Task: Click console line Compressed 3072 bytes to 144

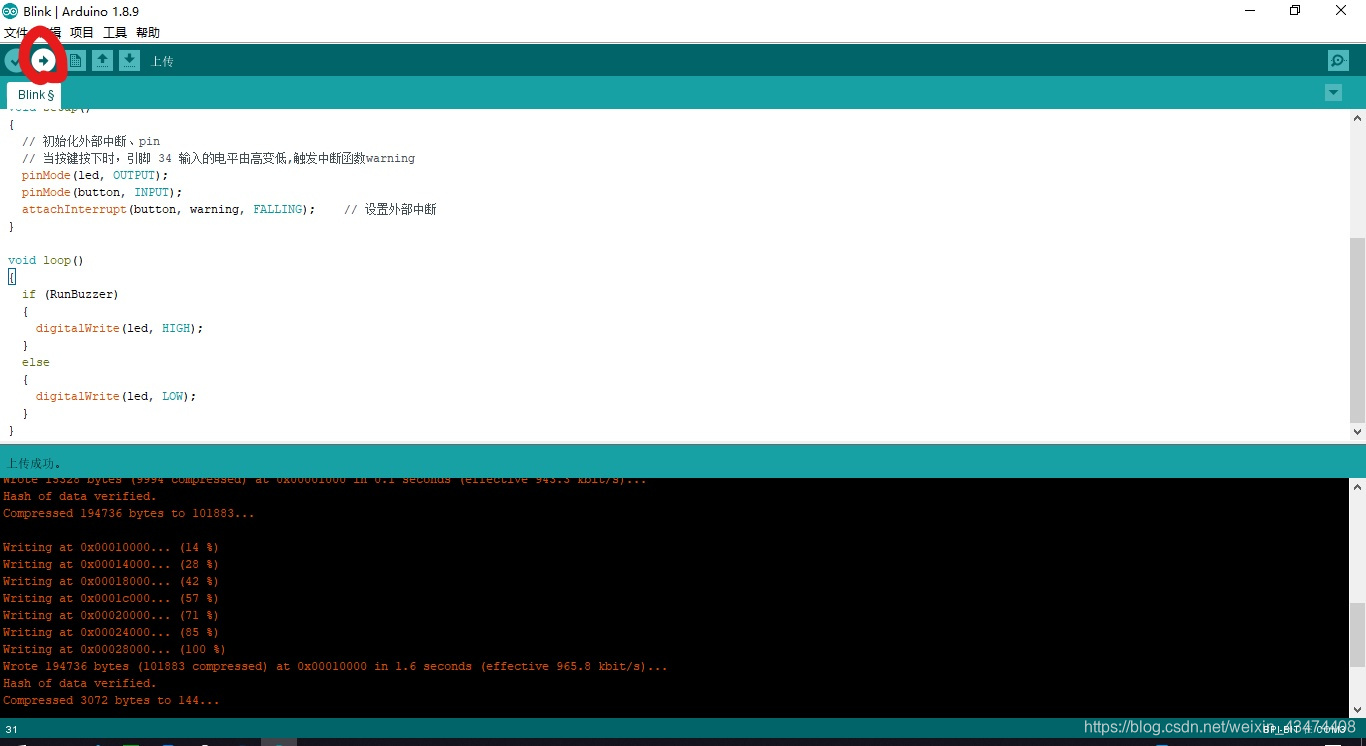Action: (x=111, y=700)
